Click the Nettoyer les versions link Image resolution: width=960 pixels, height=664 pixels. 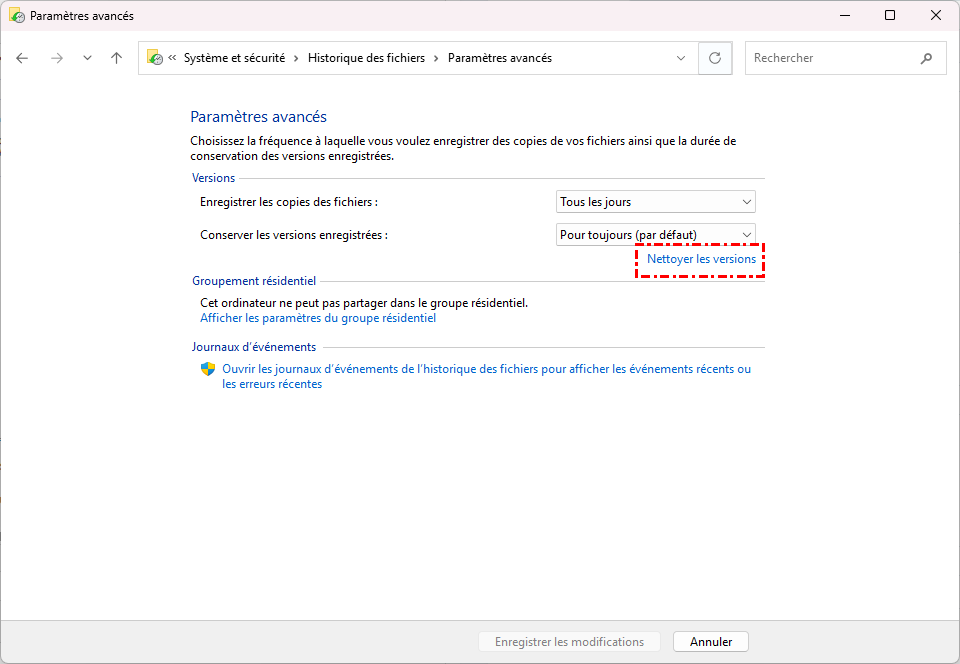(701, 259)
